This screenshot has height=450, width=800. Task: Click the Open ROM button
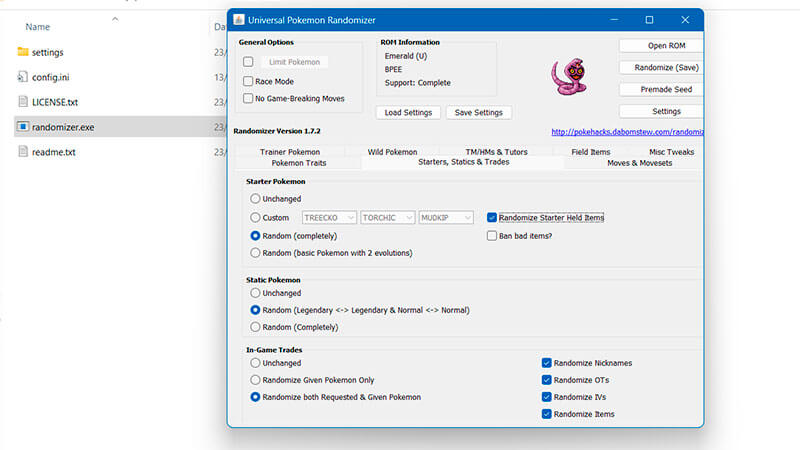661,45
